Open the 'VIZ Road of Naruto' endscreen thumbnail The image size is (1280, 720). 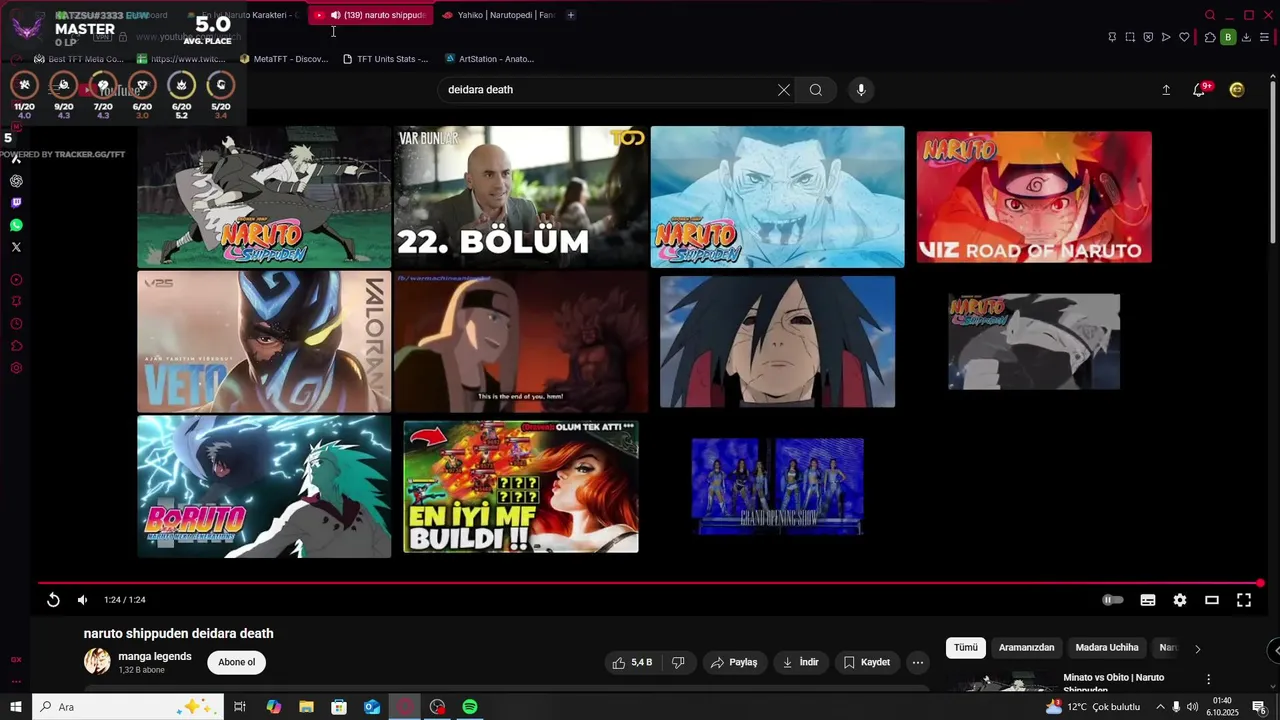1034,197
